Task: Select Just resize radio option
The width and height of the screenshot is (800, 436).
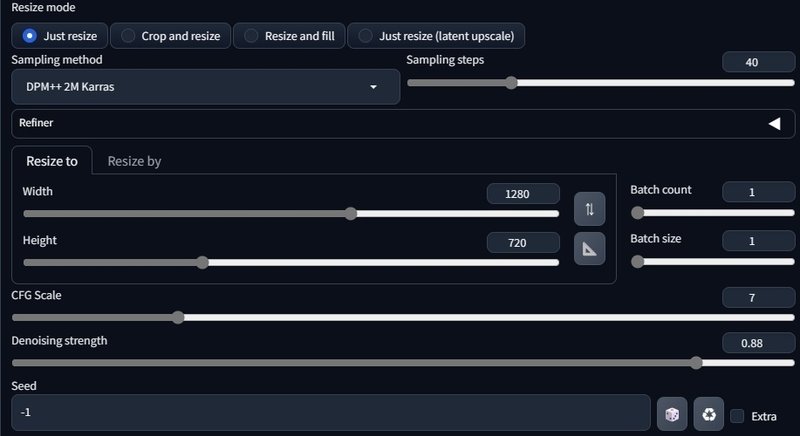Action: coord(60,36)
